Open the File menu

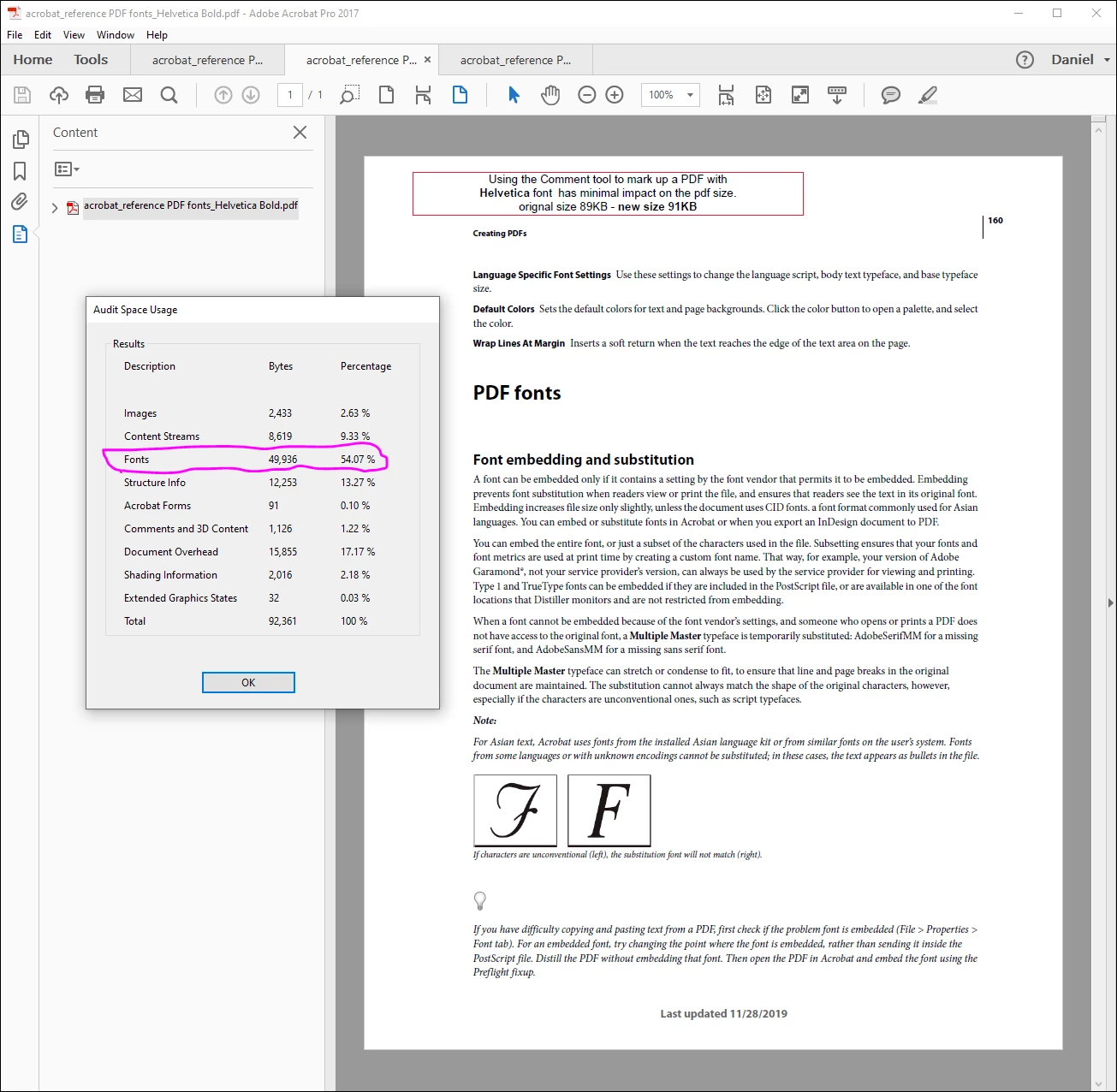(x=15, y=35)
